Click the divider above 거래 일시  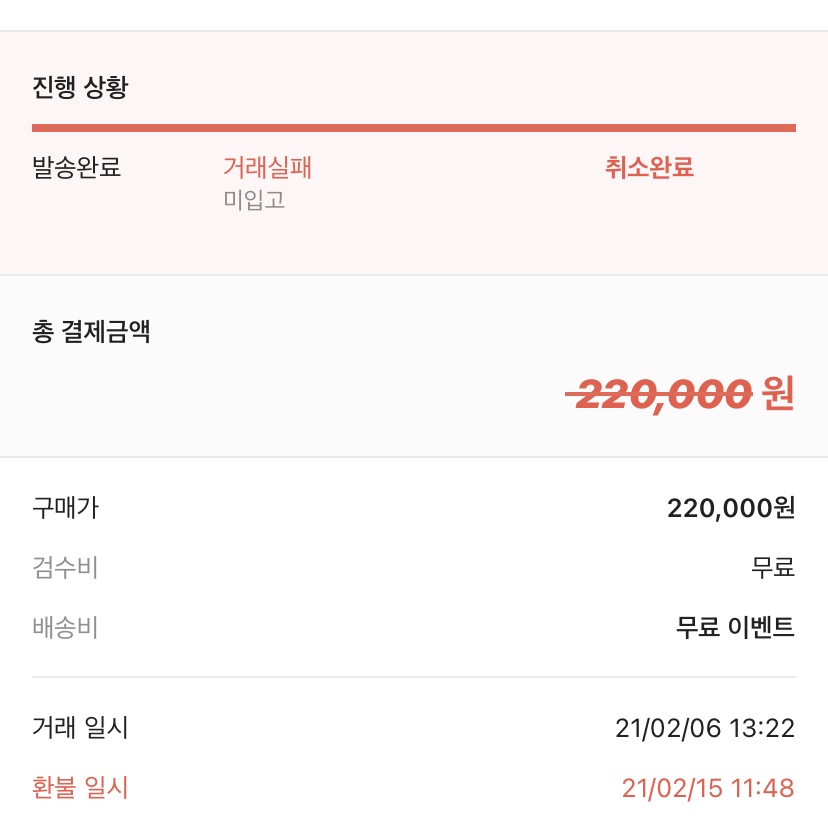413,677
